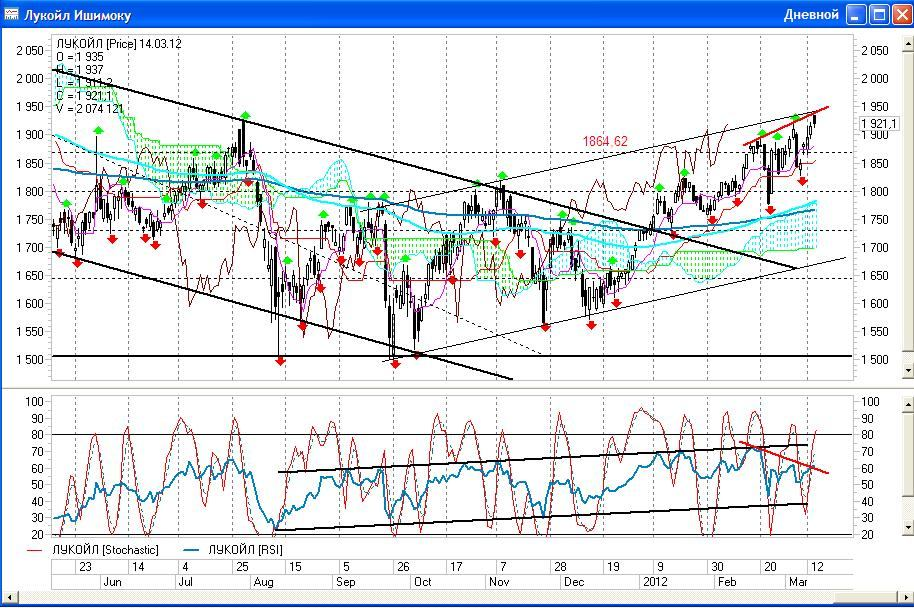Image resolution: width=914 pixels, height=608 pixels.
Task: Click the ЛУКОЙЛ [Price] 14.03.12 header text
Action: (x=119, y=44)
